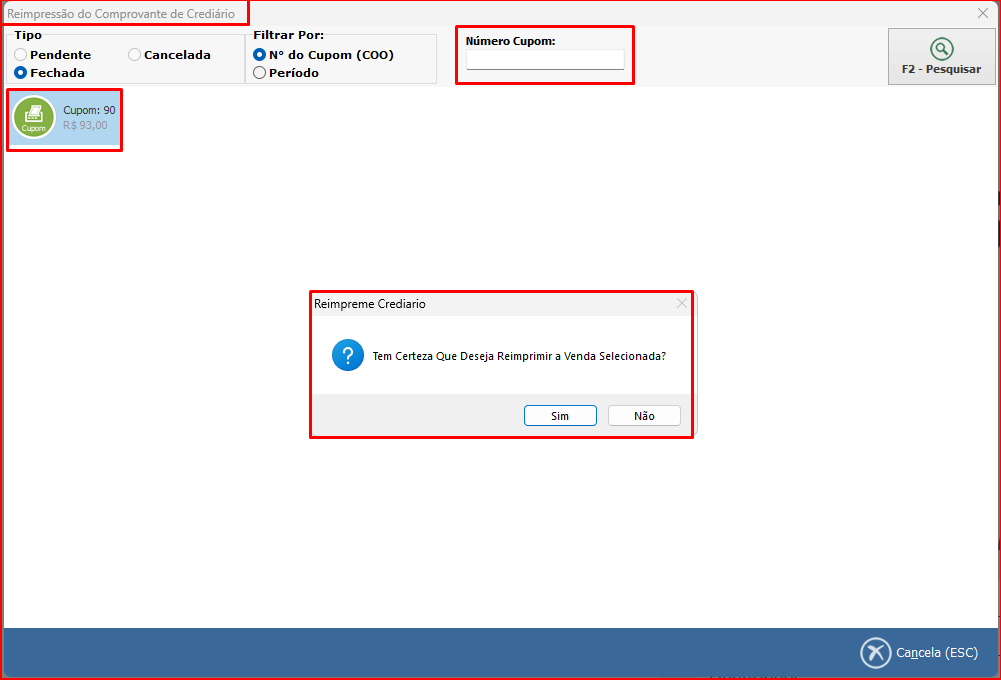Image resolution: width=1001 pixels, height=680 pixels.
Task: Click the R$ 93,00 value text
Action: pos(85,126)
